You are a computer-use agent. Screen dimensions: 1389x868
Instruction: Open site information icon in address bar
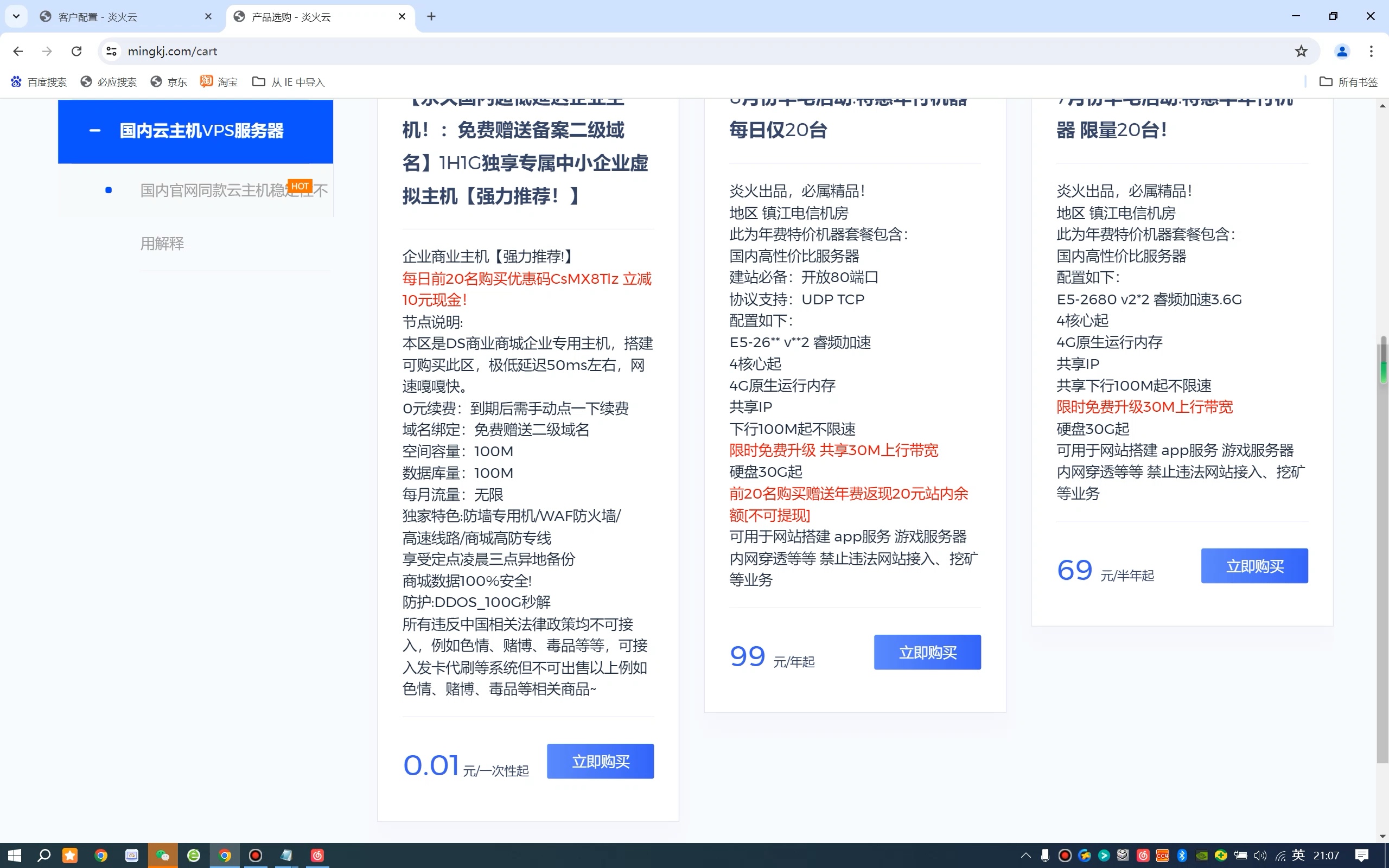click(112, 51)
